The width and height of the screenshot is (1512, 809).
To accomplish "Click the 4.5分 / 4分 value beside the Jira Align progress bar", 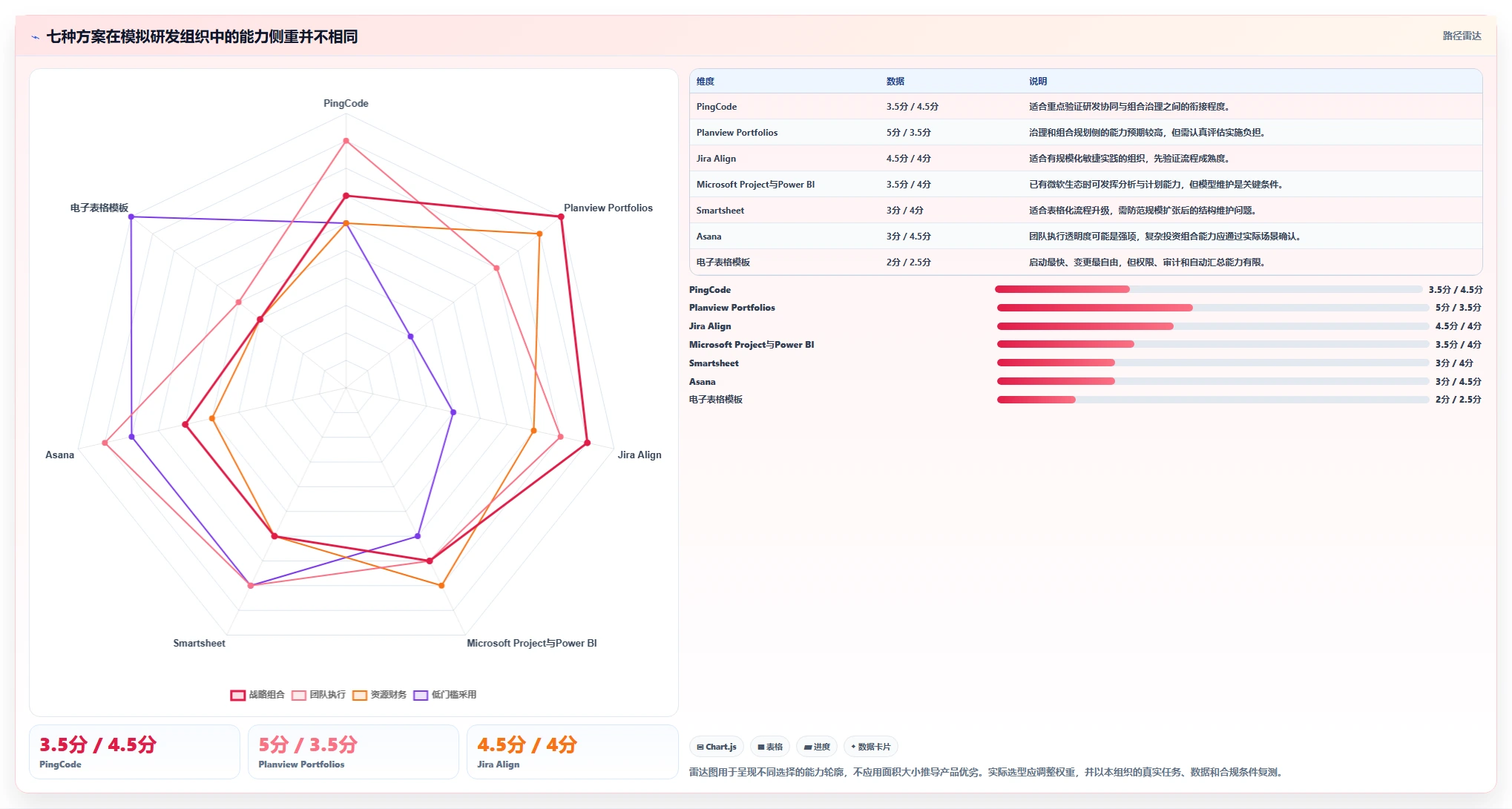I will [1458, 326].
